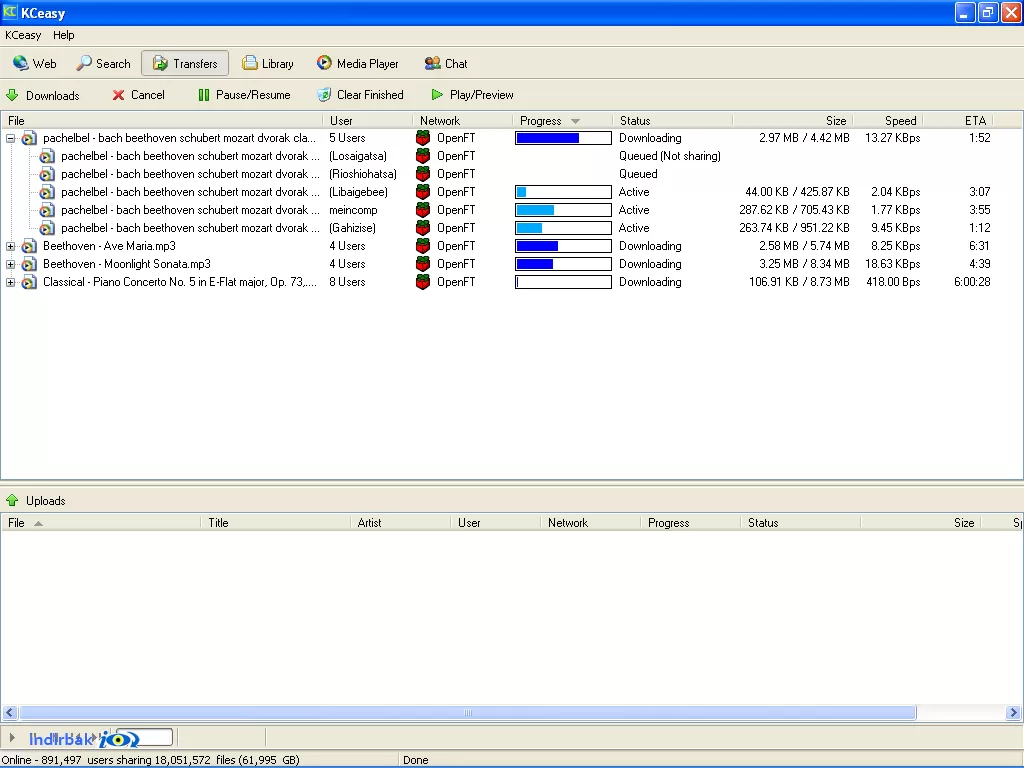Sort downloads by the User column
Viewport: 1024px width, 768px height.
367,121
